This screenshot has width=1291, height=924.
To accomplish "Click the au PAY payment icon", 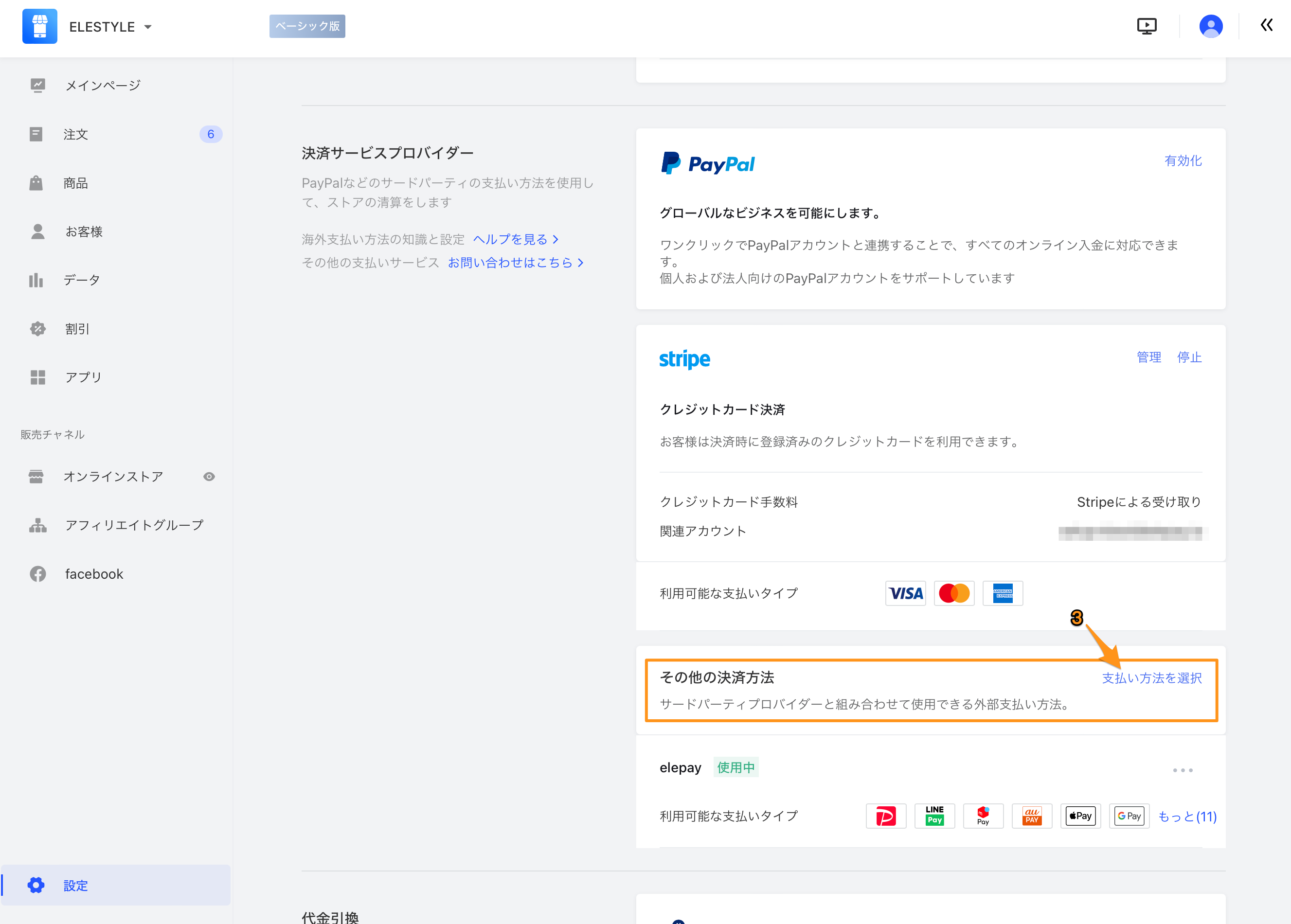I will tap(1032, 816).
